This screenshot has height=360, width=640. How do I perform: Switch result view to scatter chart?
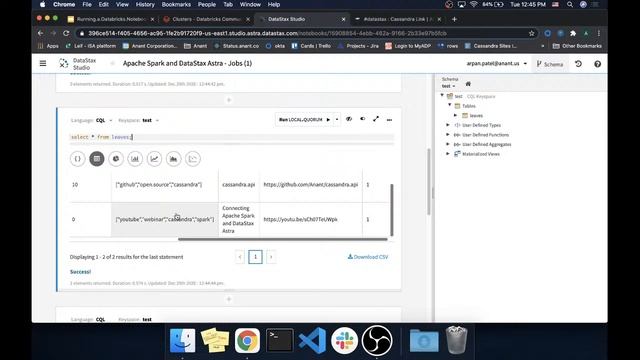193,159
